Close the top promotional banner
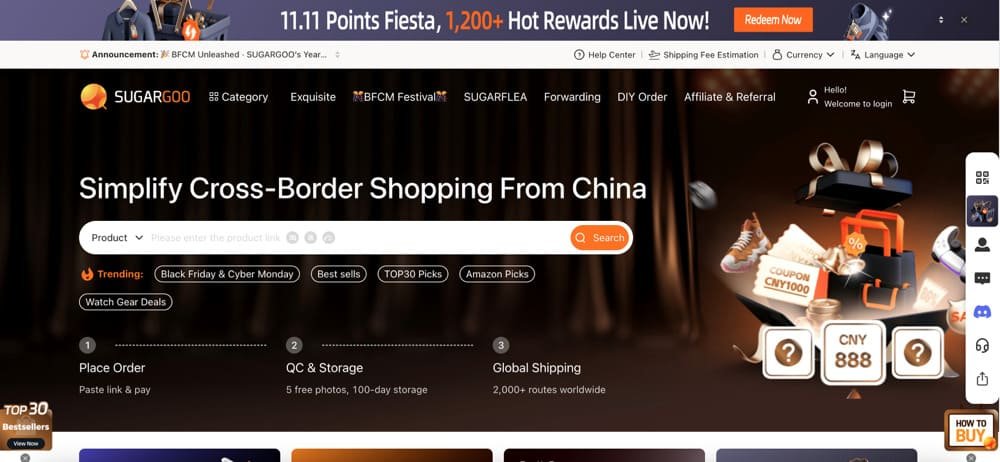The width and height of the screenshot is (1000, 462). (964, 20)
